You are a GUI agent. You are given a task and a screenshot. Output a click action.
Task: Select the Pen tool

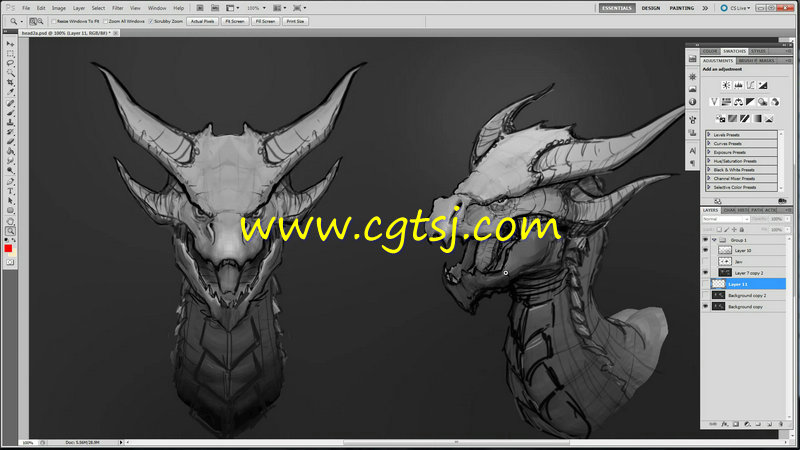point(10,182)
